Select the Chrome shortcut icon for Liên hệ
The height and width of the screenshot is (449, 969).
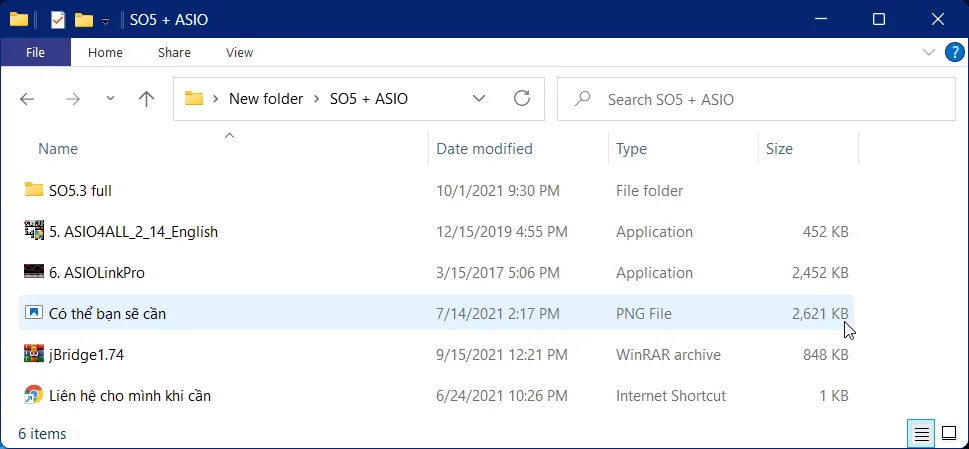pos(33,395)
